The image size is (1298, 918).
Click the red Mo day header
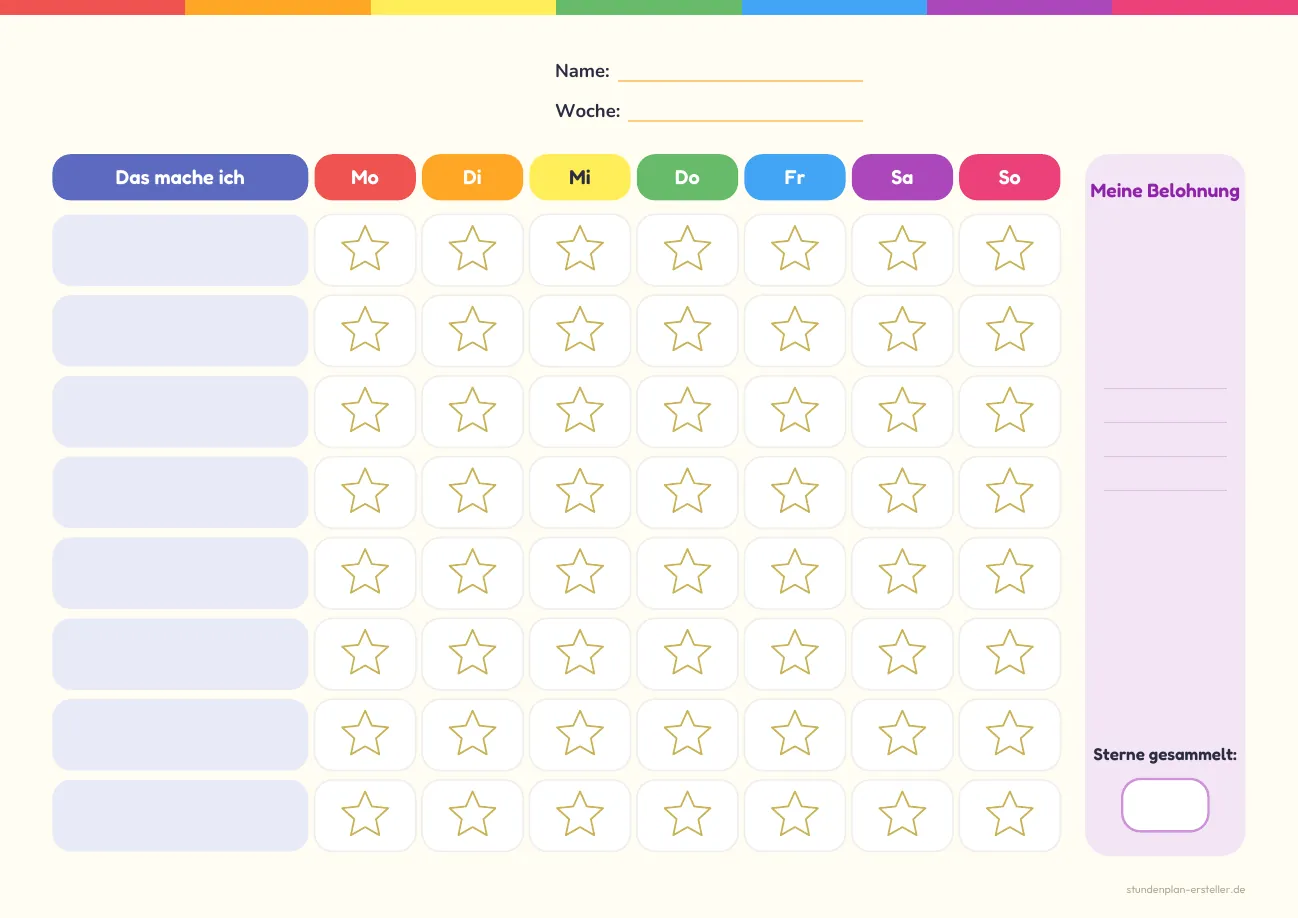click(x=365, y=177)
